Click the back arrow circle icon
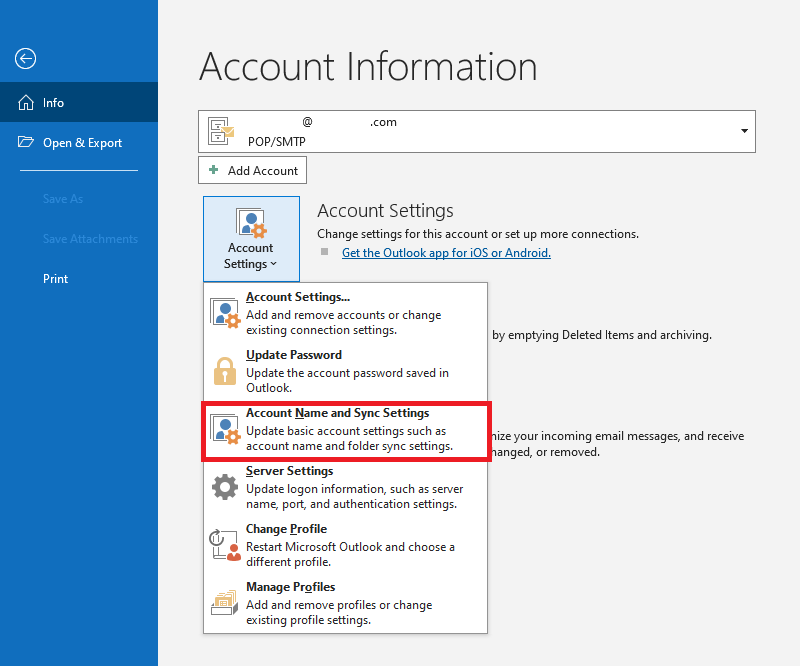The image size is (800, 666). tap(25, 59)
